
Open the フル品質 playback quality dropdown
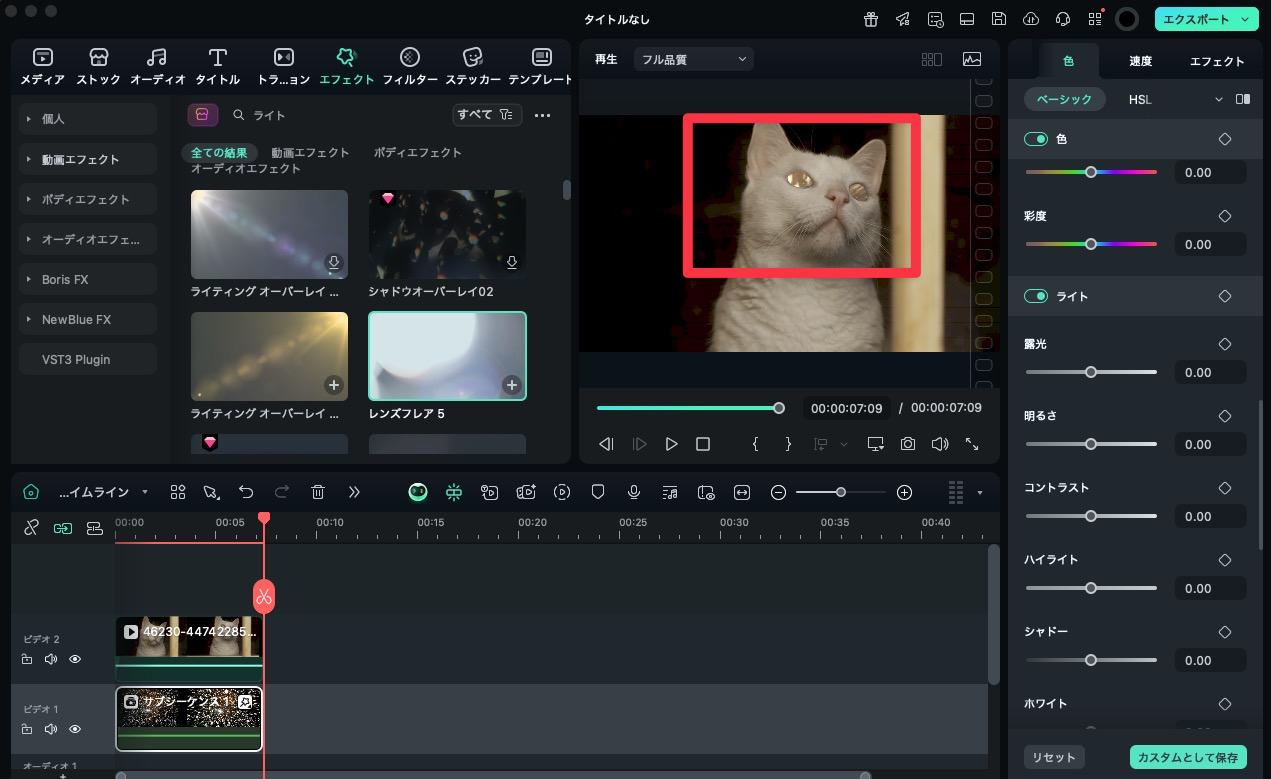pos(694,59)
